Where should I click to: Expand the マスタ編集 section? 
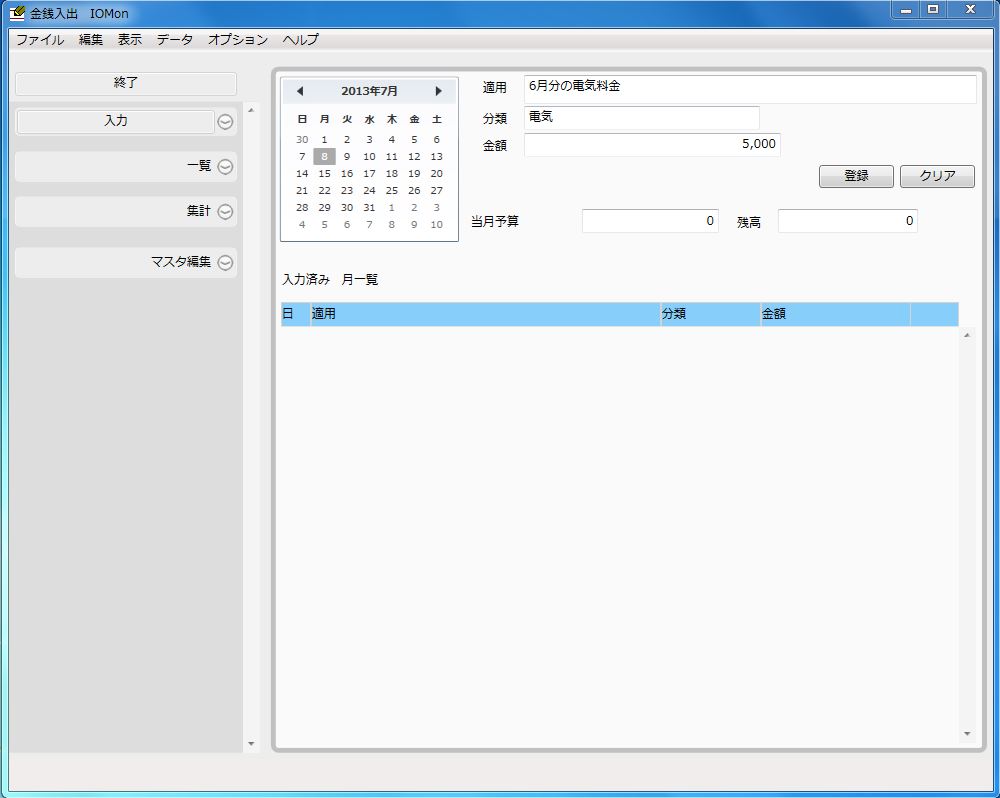(225, 262)
